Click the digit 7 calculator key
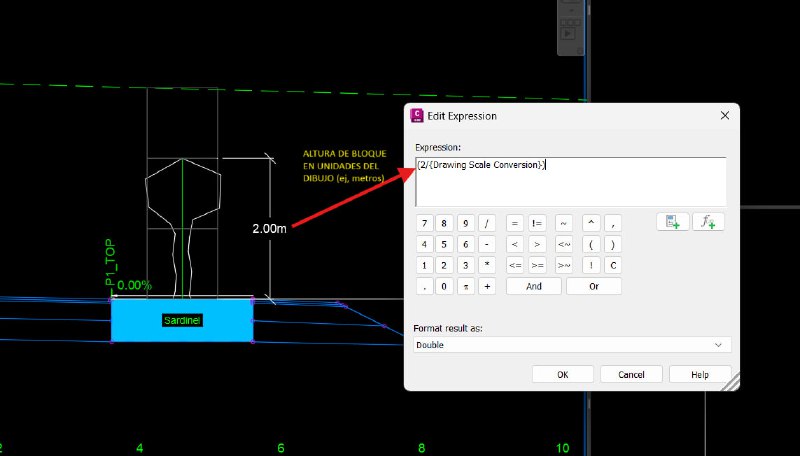 pyautogui.click(x=424, y=223)
